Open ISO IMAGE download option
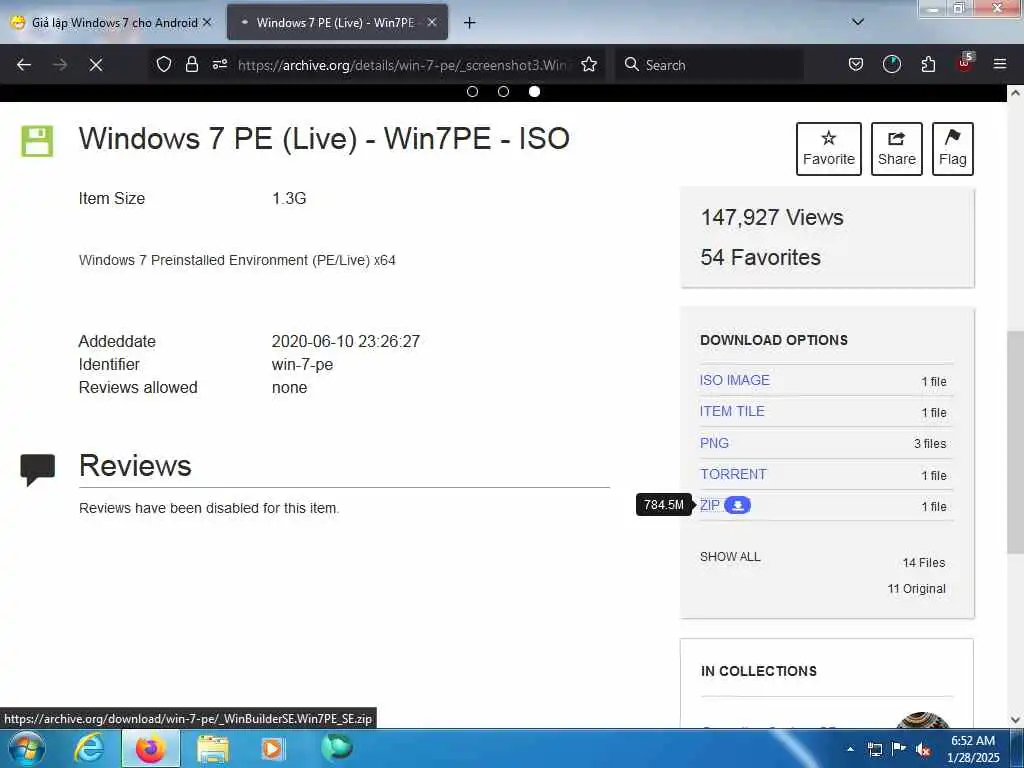Screen dimensions: 1024x768 (x=735, y=380)
